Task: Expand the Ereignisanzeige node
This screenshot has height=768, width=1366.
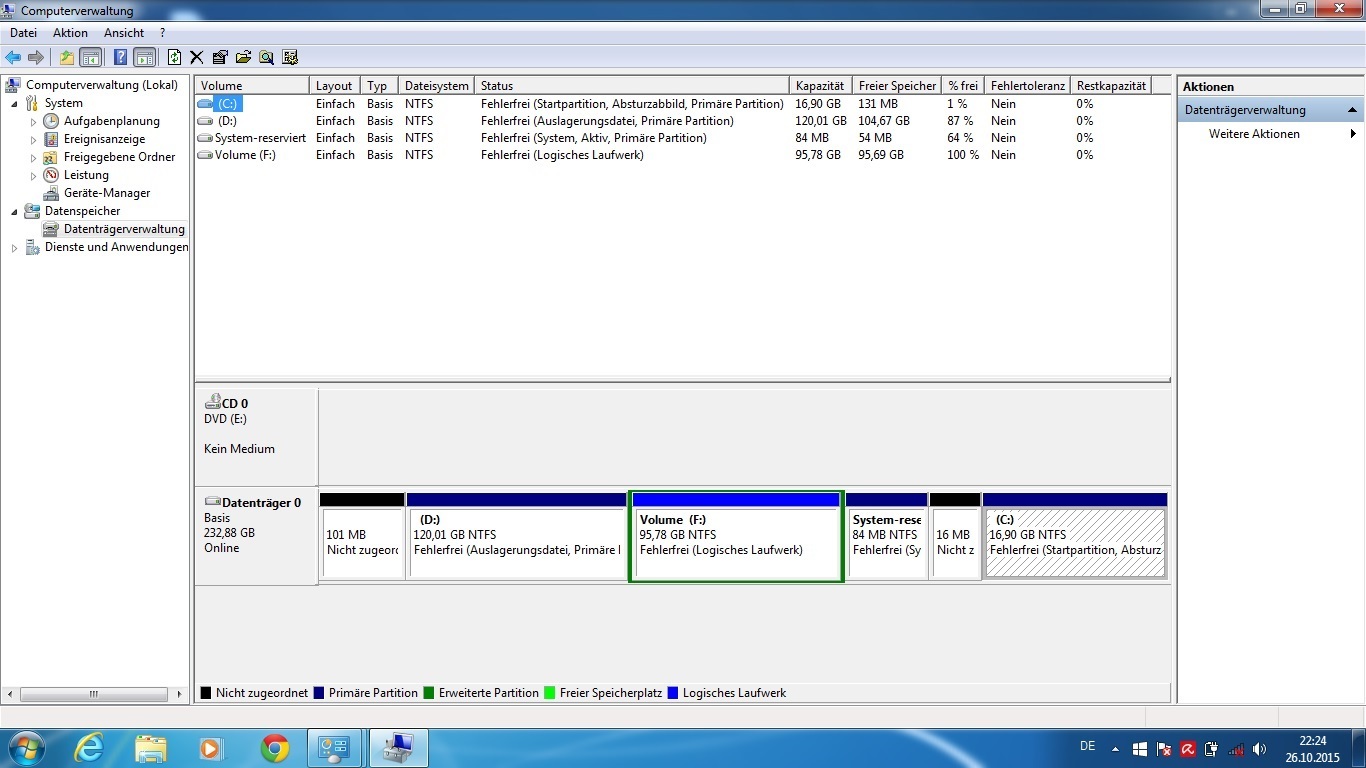Action: tap(33, 139)
